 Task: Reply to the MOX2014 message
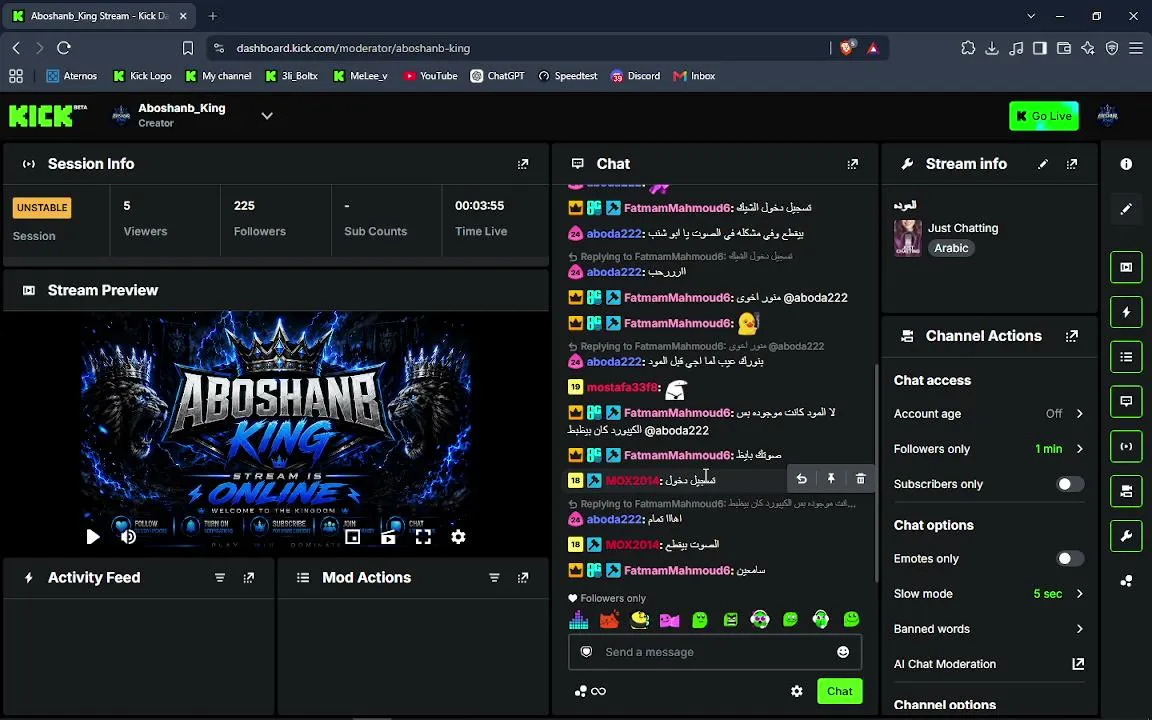[802, 479]
